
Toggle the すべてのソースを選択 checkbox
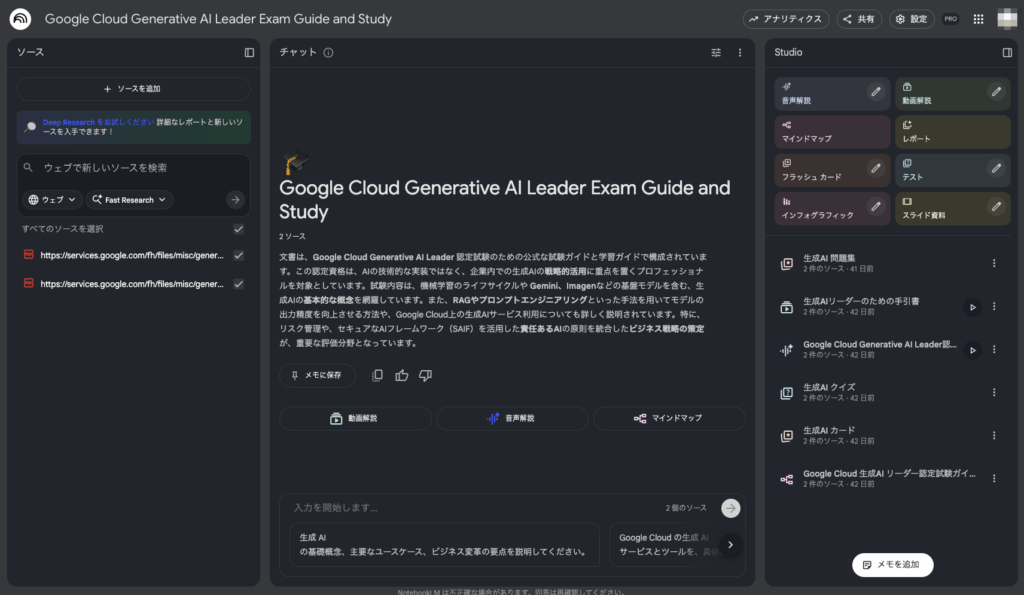(238, 229)
